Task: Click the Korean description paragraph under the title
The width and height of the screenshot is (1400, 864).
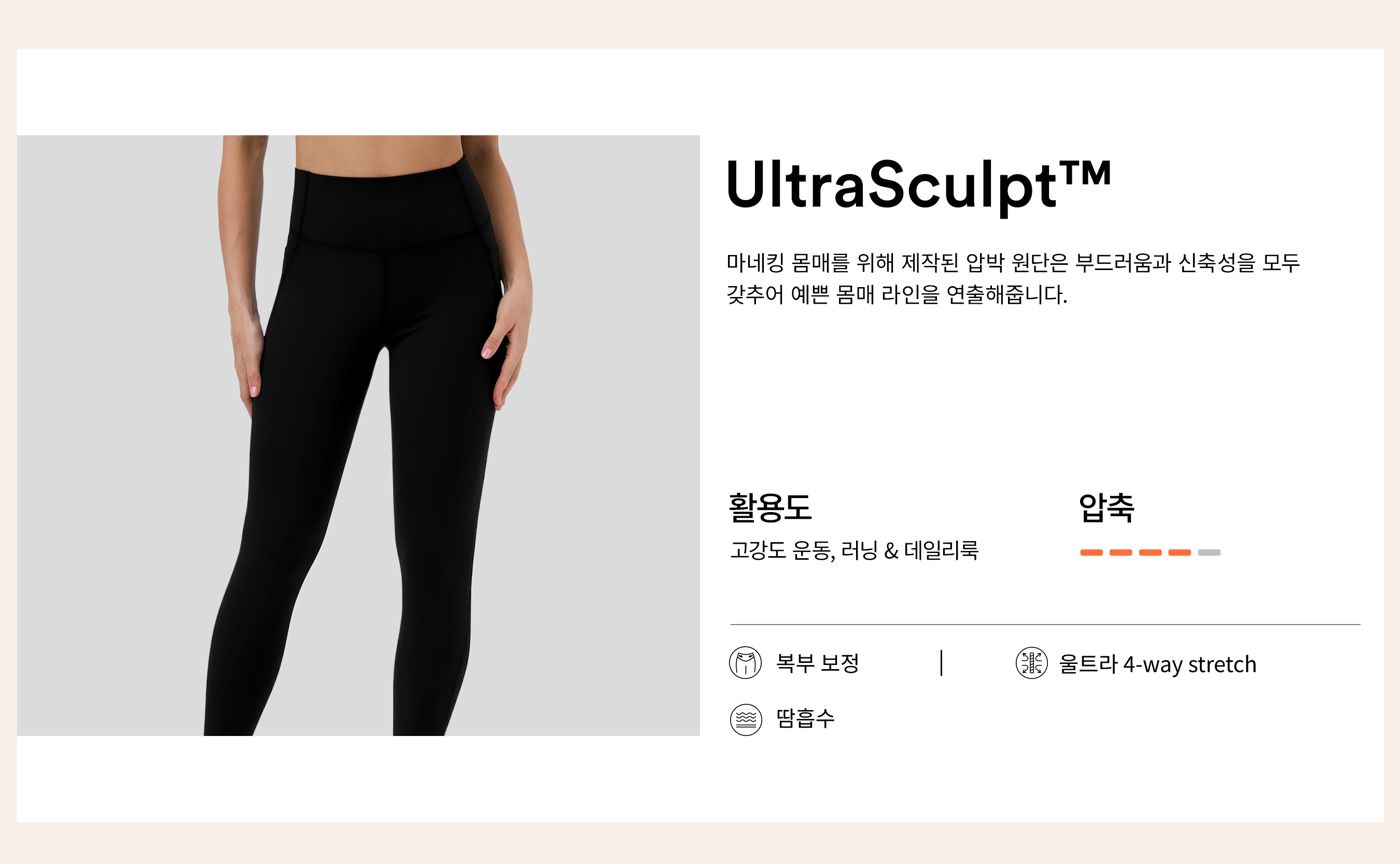Action: click(1013, 279)
